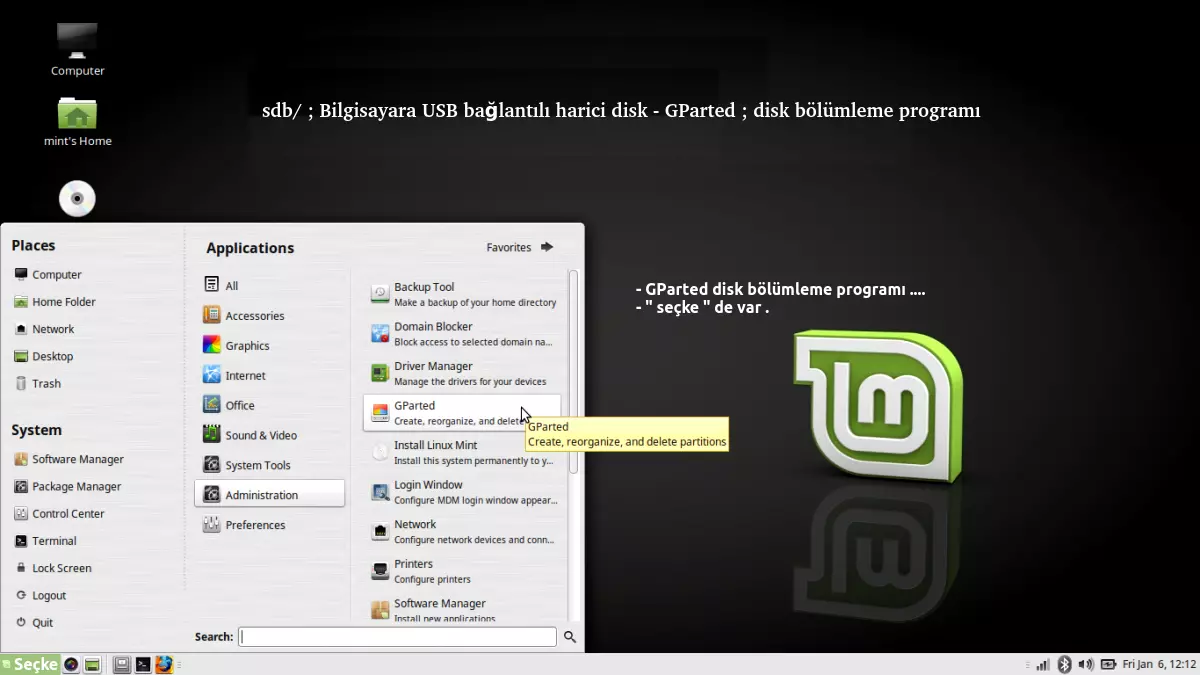Click the Firefox icon in the bottom panel
The height and width of the screenshot is (675, 1200).
click(x=164, y=664)
